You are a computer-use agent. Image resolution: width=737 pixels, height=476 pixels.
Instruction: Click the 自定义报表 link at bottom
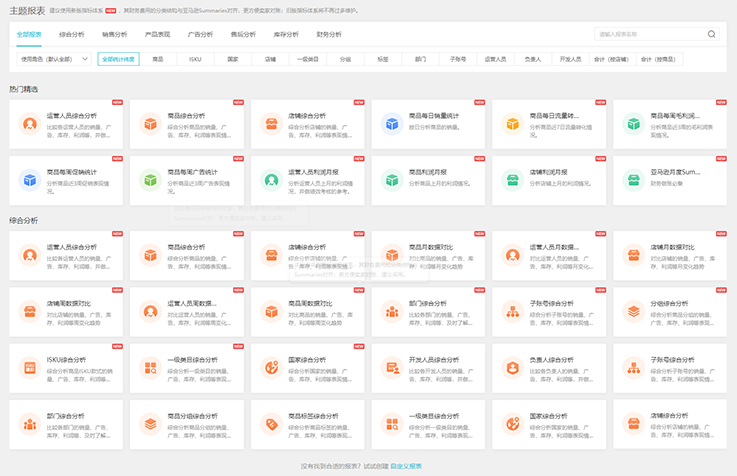[406, 466]
